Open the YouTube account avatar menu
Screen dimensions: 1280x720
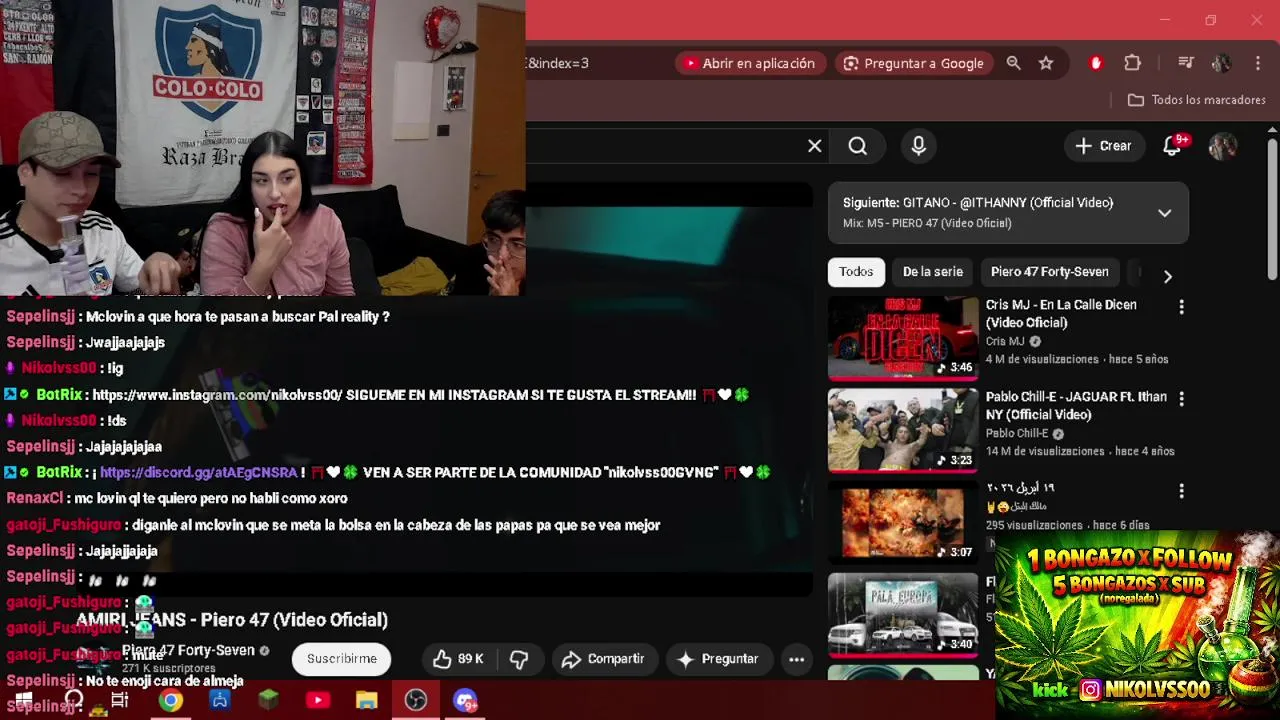tap(1222, 146)
